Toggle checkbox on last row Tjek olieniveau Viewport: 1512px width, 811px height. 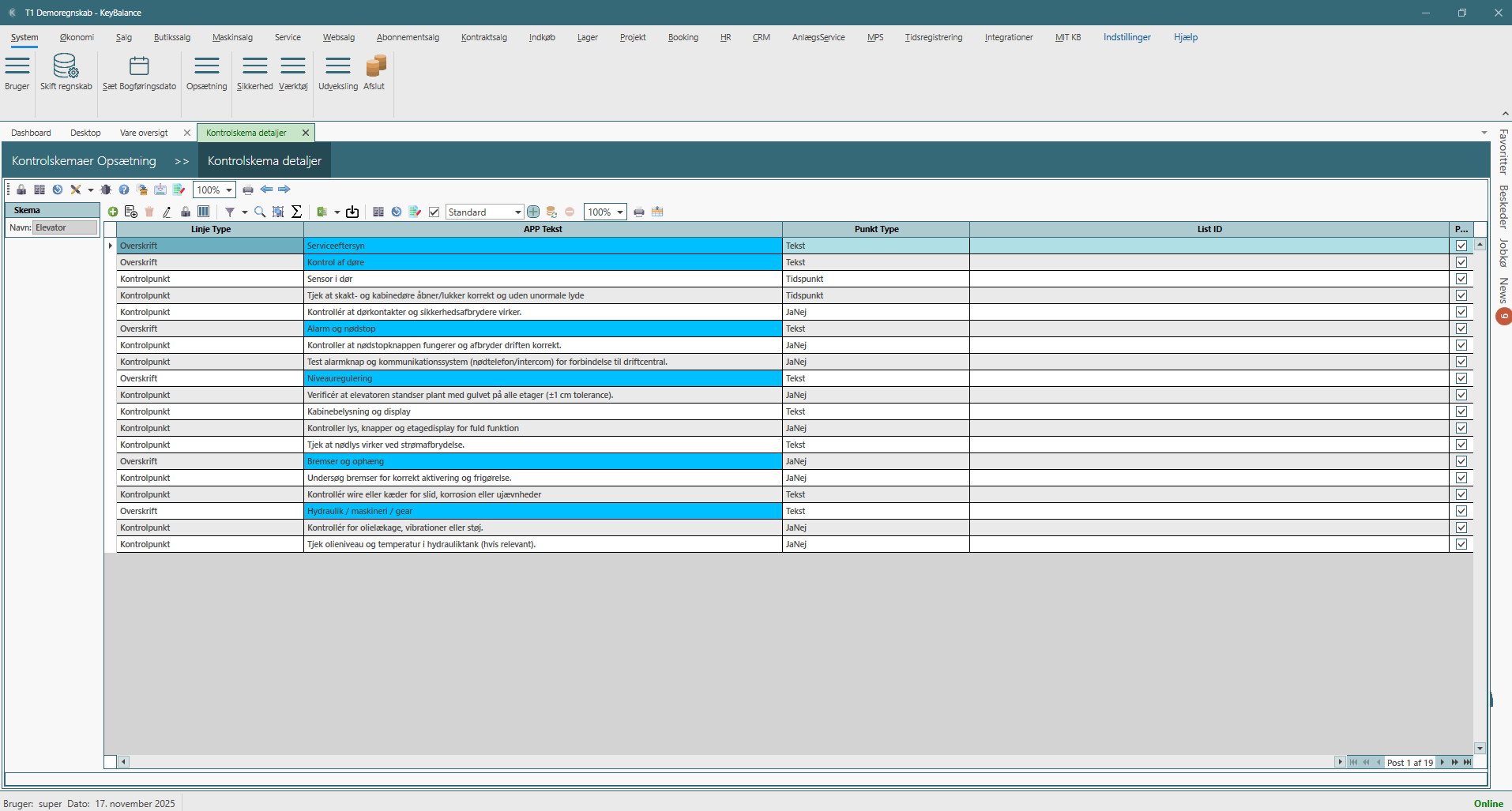[1461, 544]
